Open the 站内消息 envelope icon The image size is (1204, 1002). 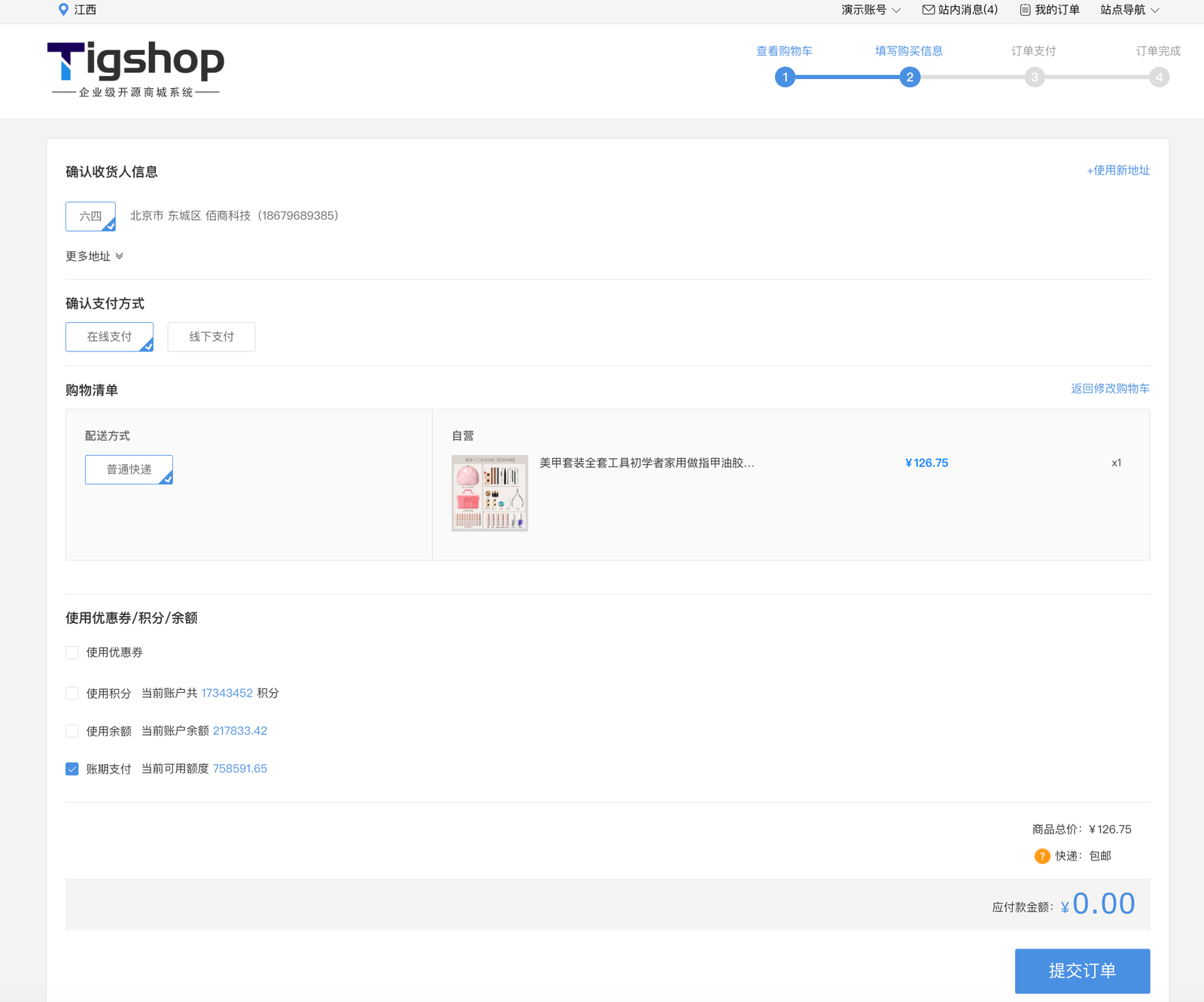tap(928, 10)
